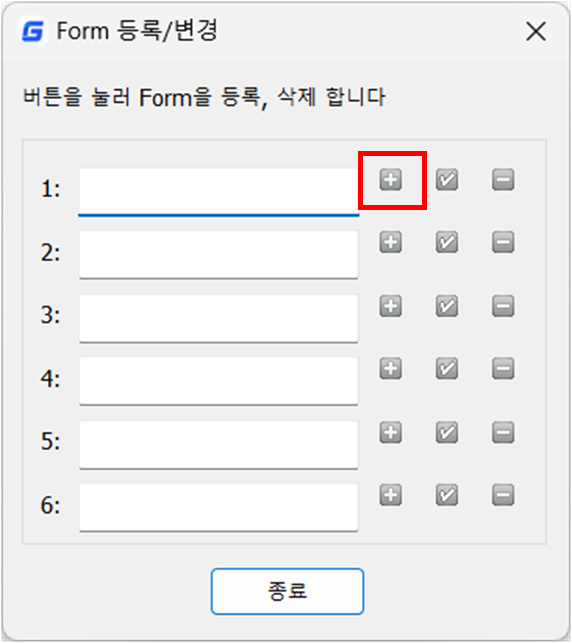Click the minus icon for row 6
The height and width of the screenshot is (643, 572).
pos(503,495)
